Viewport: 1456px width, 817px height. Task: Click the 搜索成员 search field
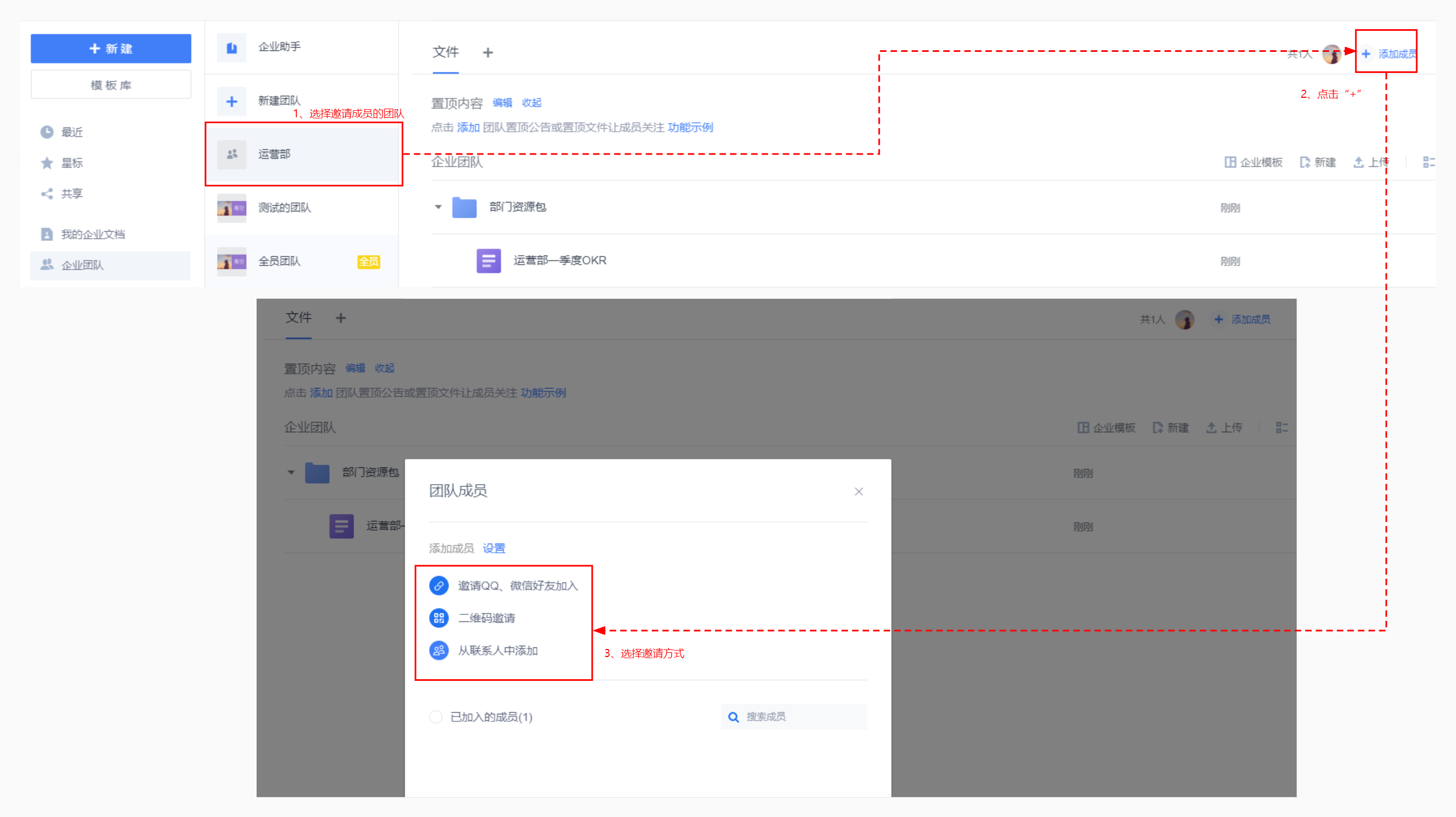pos(793,716)
